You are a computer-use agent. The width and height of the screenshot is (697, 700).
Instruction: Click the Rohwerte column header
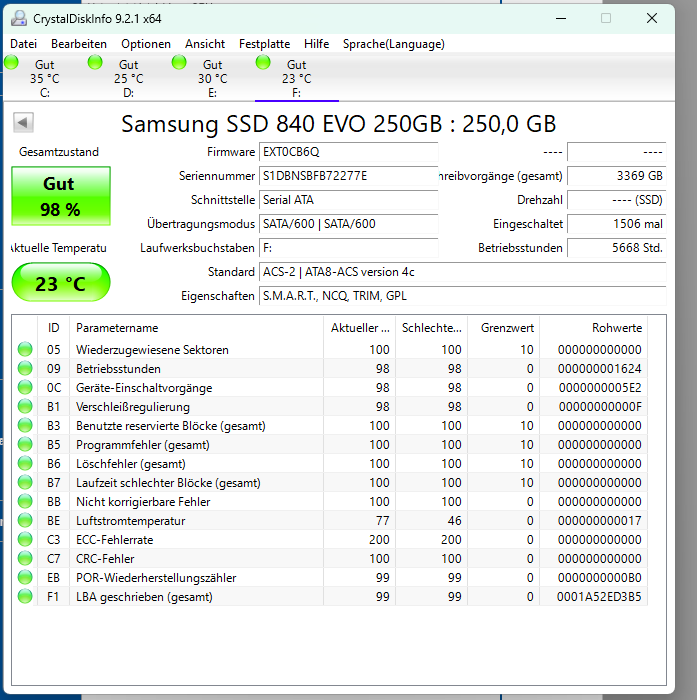coord(594,328)
